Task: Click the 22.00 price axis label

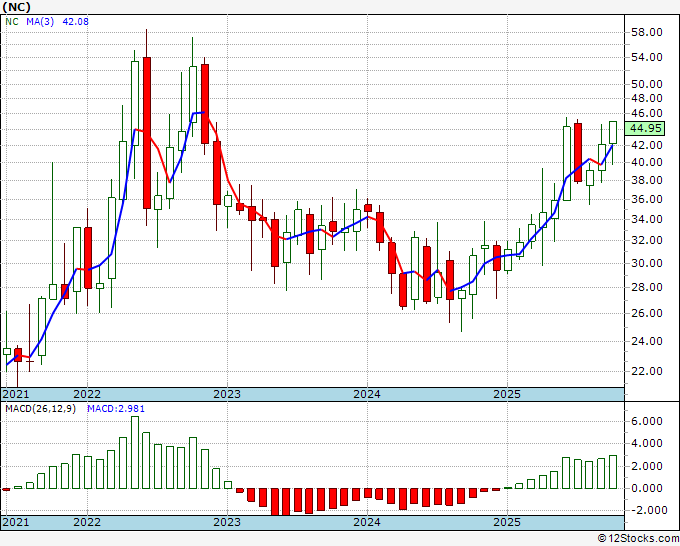Action: pos(647,370)
